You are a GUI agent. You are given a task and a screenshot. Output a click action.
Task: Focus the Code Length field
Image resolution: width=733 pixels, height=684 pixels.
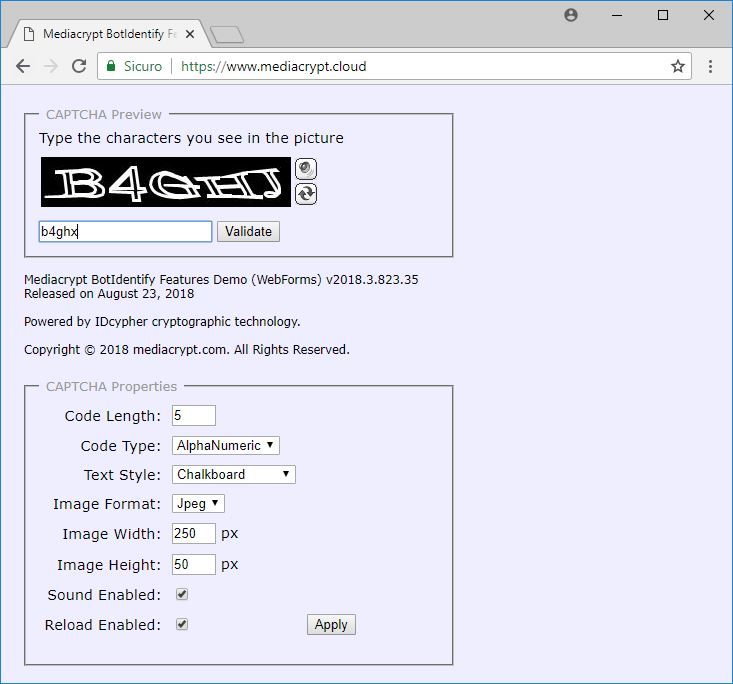(x=194, y=415)
